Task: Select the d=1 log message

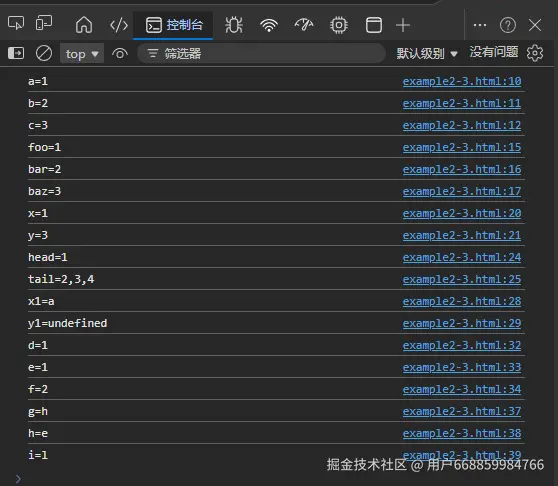Action: click(x=38, y=345)
